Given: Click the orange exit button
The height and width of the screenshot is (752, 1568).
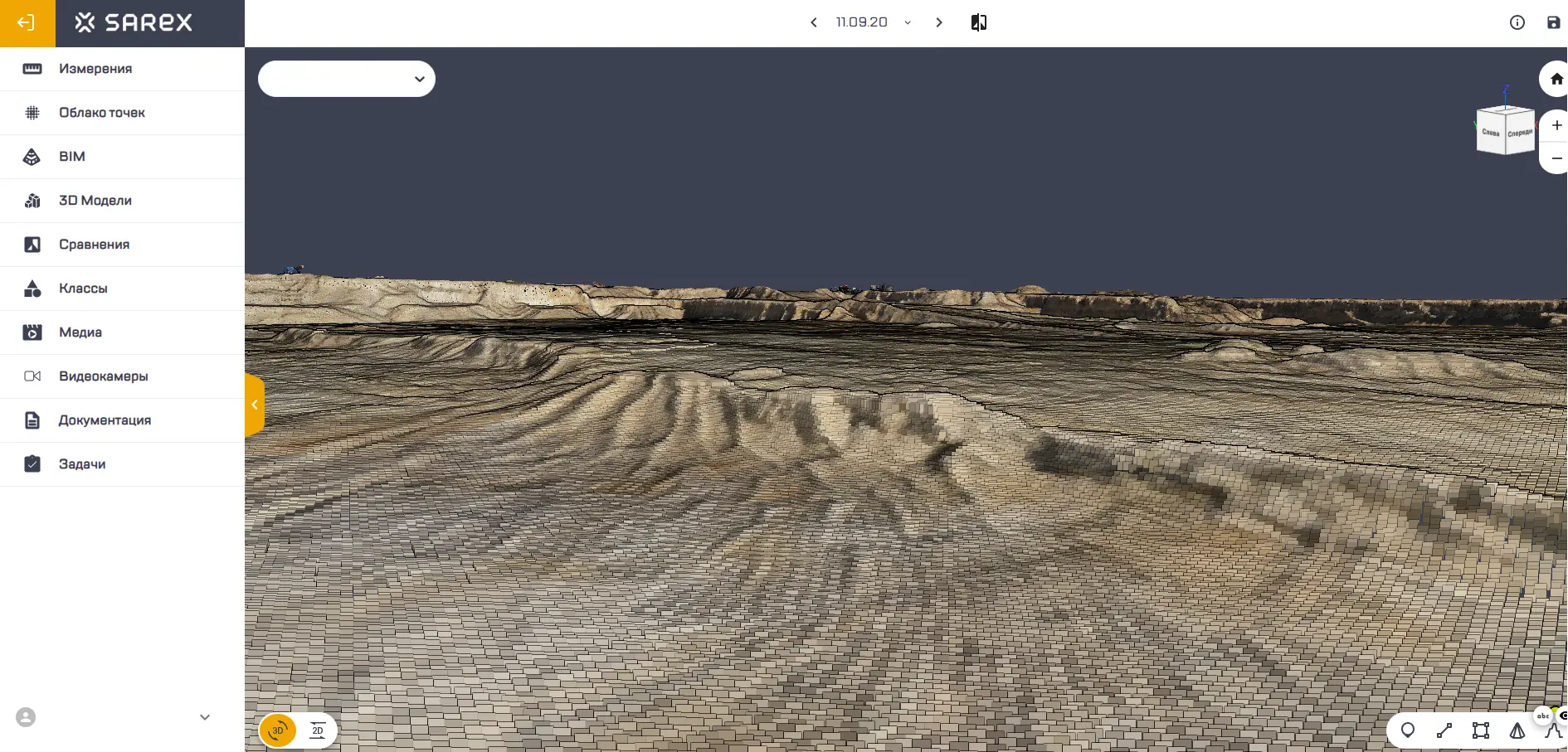Looking at the screenshot, I should [x=27, y=23].
